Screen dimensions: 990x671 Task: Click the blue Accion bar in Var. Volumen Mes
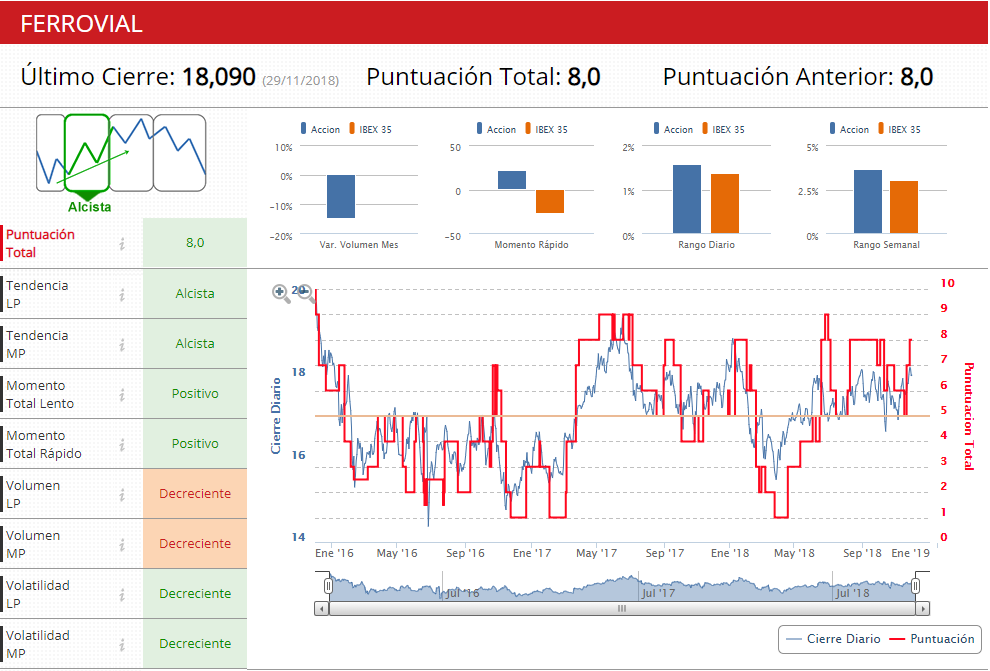tap(341, 196)
